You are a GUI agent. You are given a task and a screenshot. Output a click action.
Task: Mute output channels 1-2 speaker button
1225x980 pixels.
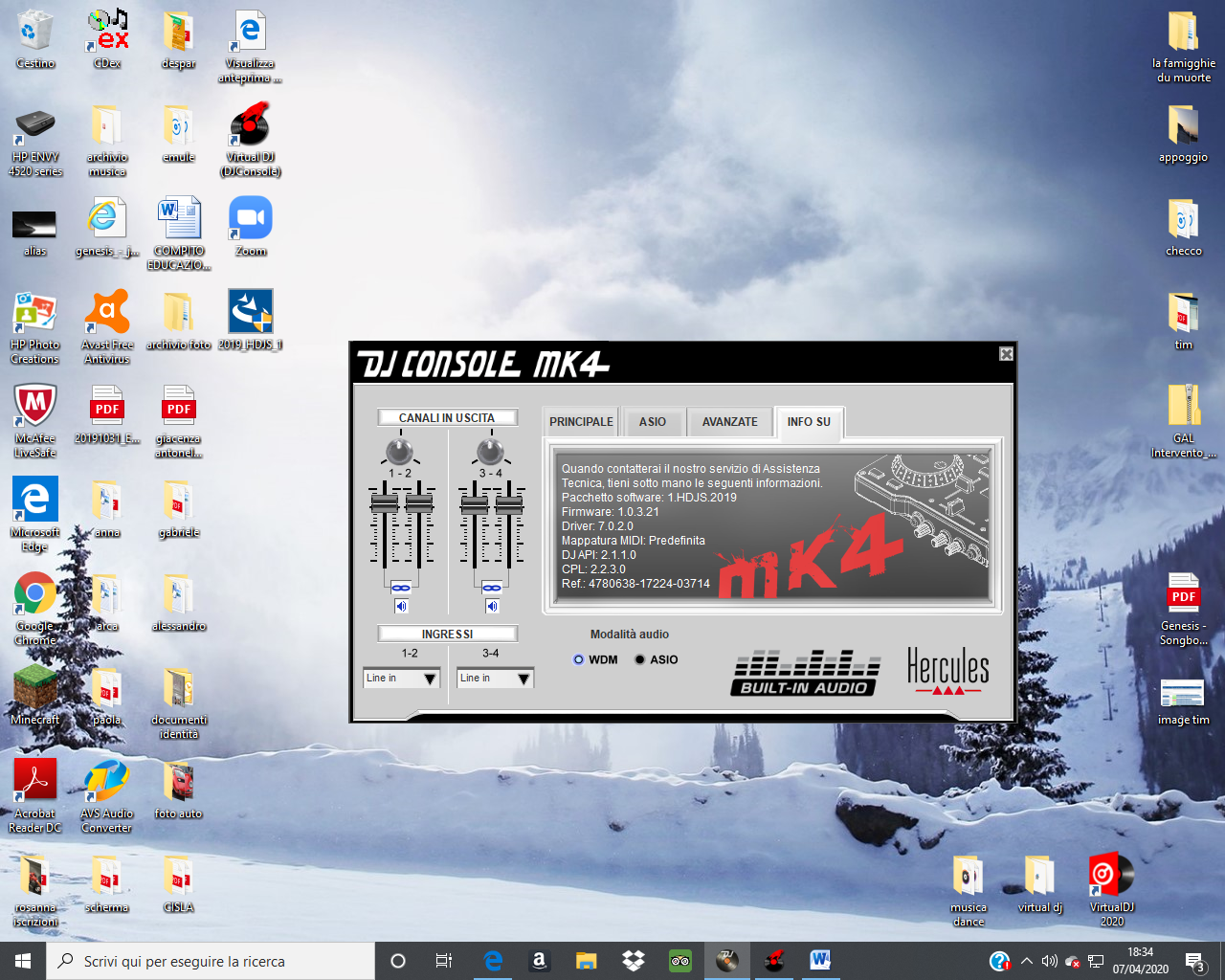coord(401,606)
